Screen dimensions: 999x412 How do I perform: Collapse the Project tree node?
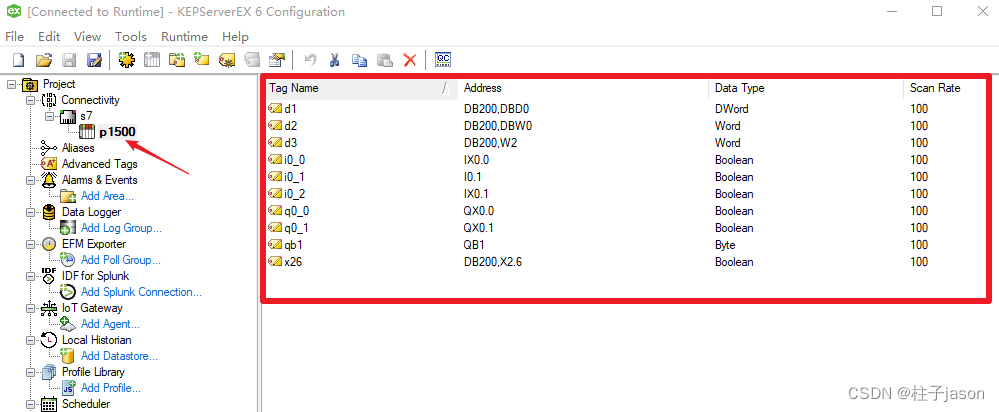[x=12, y=84]
